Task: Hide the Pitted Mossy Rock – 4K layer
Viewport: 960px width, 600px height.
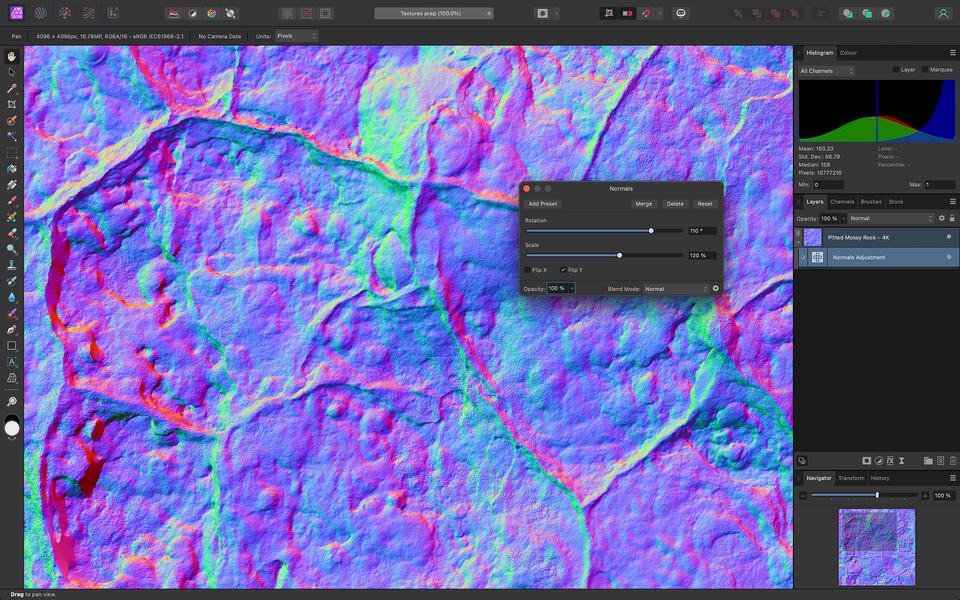Action: click(x=950, y=237)
